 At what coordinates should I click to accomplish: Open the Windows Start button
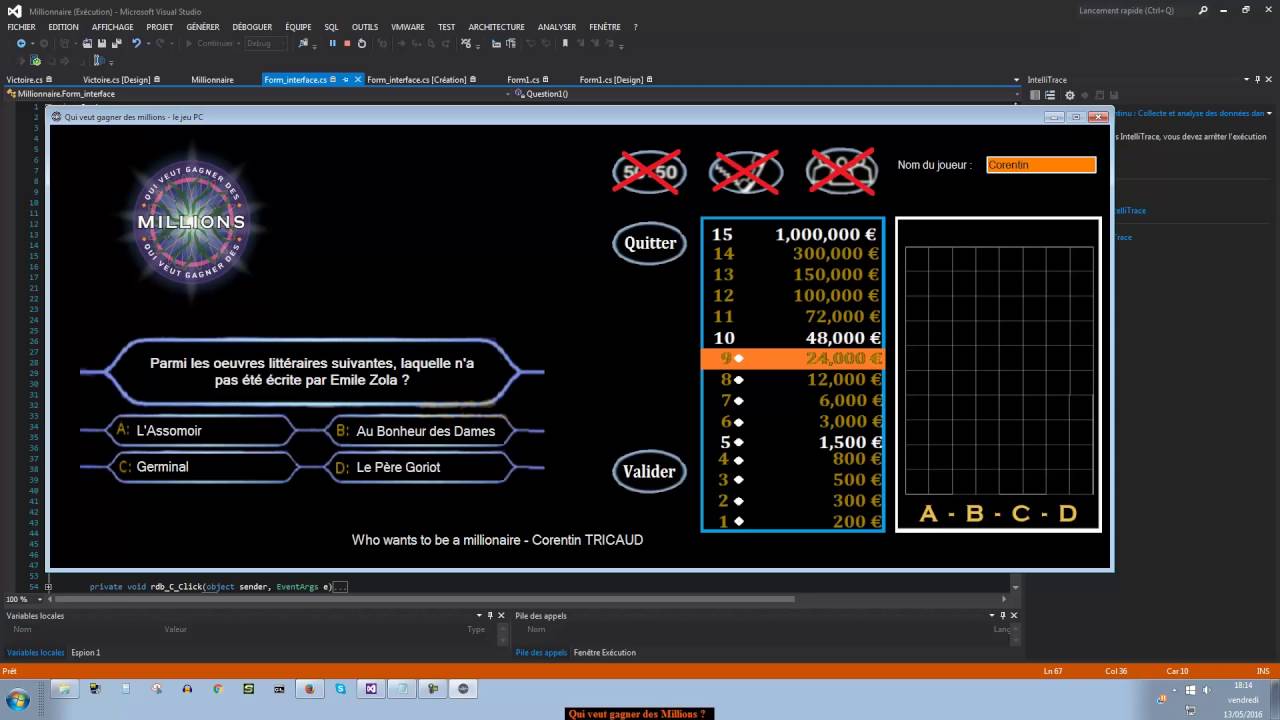pos(18,699)
